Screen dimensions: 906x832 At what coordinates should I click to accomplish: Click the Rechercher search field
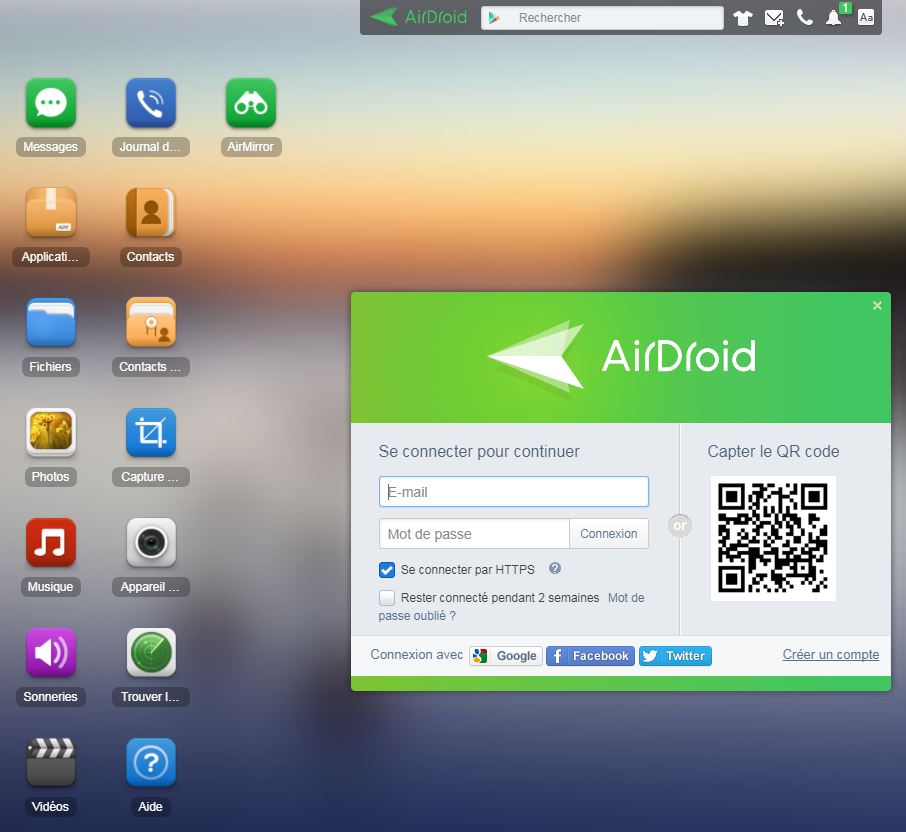[602, 18]
